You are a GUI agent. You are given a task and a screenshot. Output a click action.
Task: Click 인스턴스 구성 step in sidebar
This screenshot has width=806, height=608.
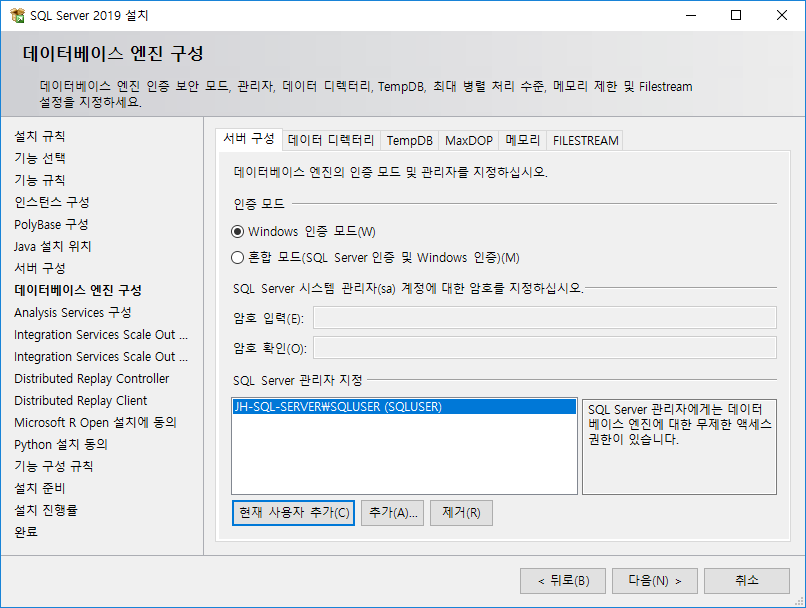pyautogui.click(x=51, y=202)
